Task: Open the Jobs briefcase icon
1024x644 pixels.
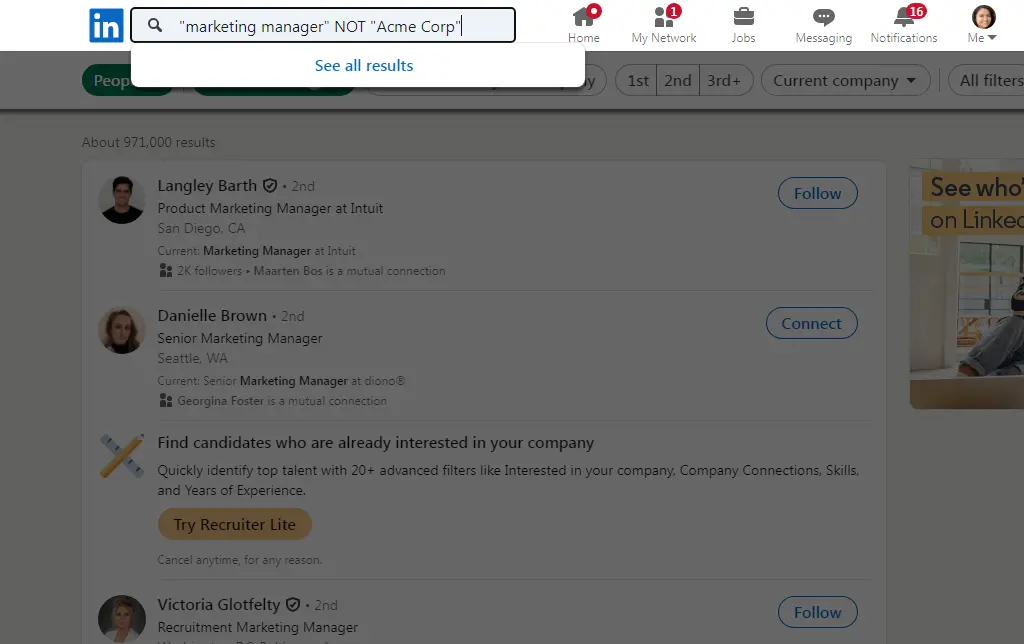Action: 743,16
